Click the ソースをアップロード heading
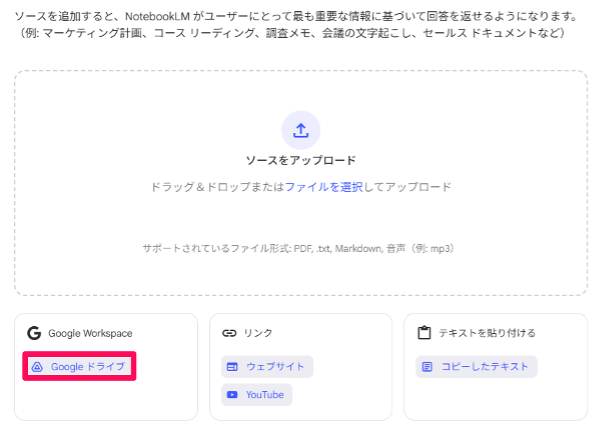Viewport: 604px width, 436px height. click(x=301, y=160)
